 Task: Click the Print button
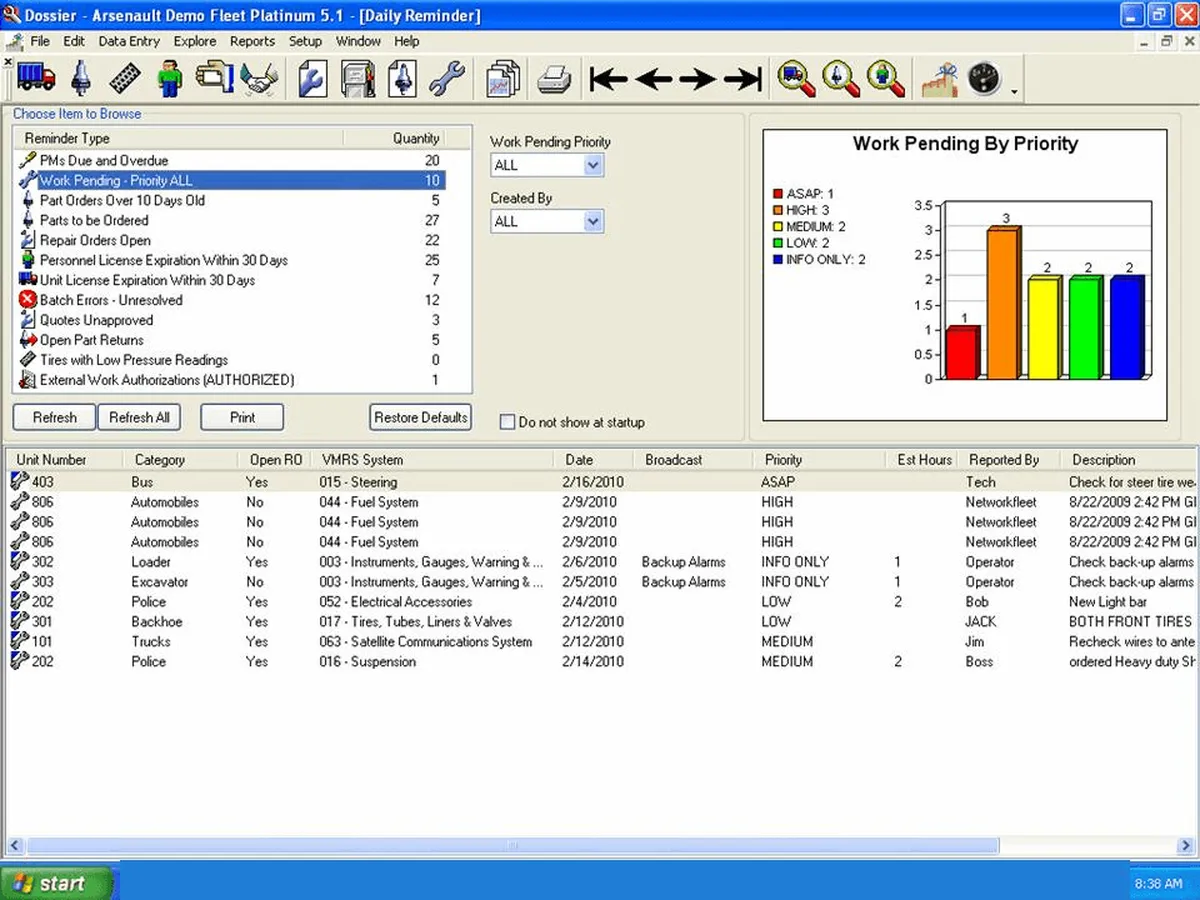coord(242,417)
